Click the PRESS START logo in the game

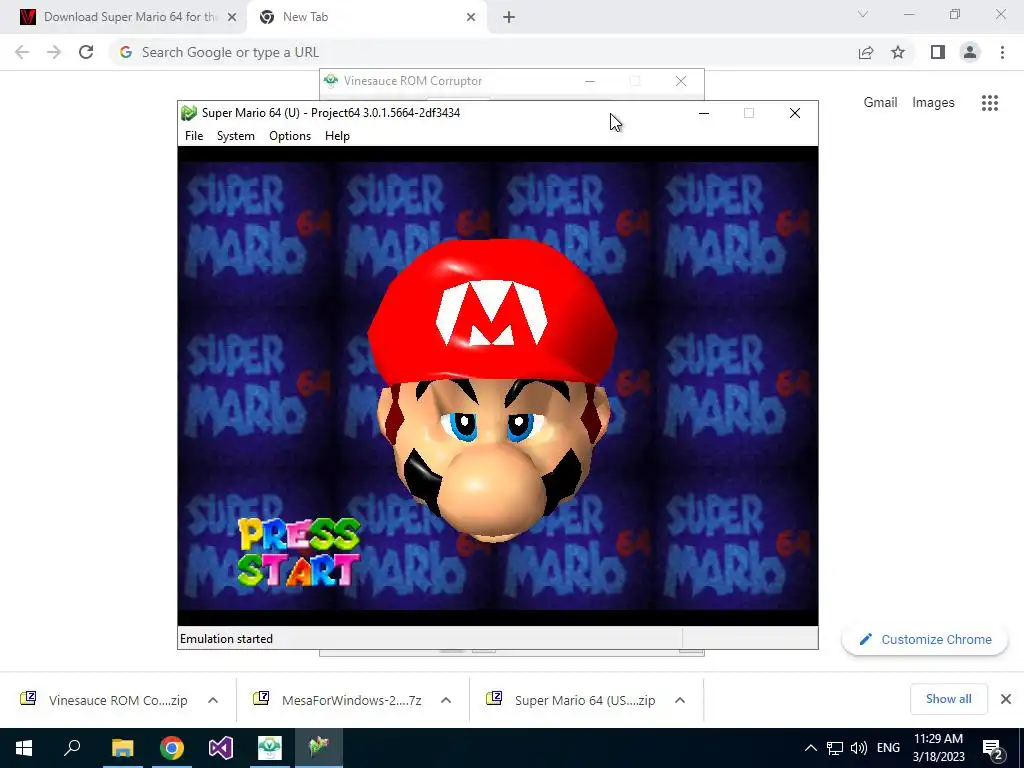[299, 552]
